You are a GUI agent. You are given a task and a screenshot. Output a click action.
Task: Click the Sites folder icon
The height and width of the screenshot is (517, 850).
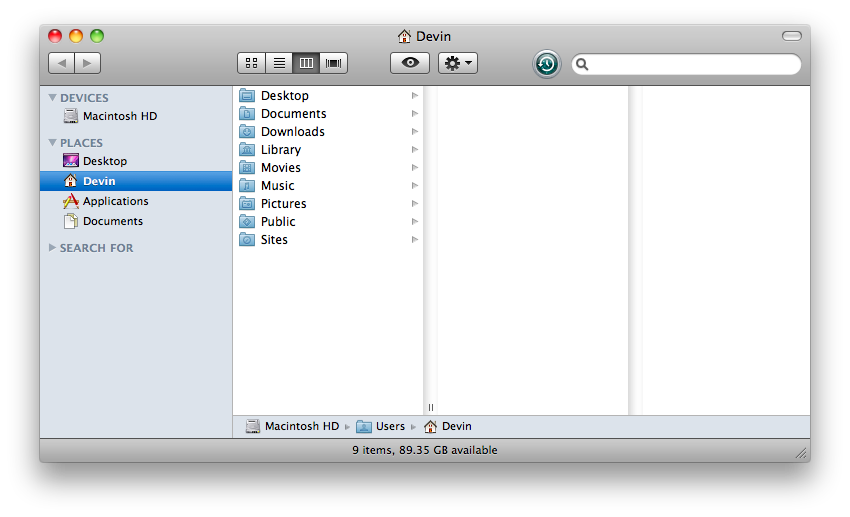tap(247, 239)
